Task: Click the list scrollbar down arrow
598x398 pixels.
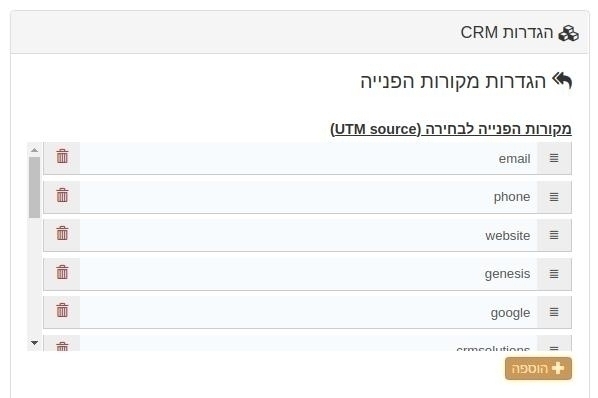Action: tap(34, 343)
